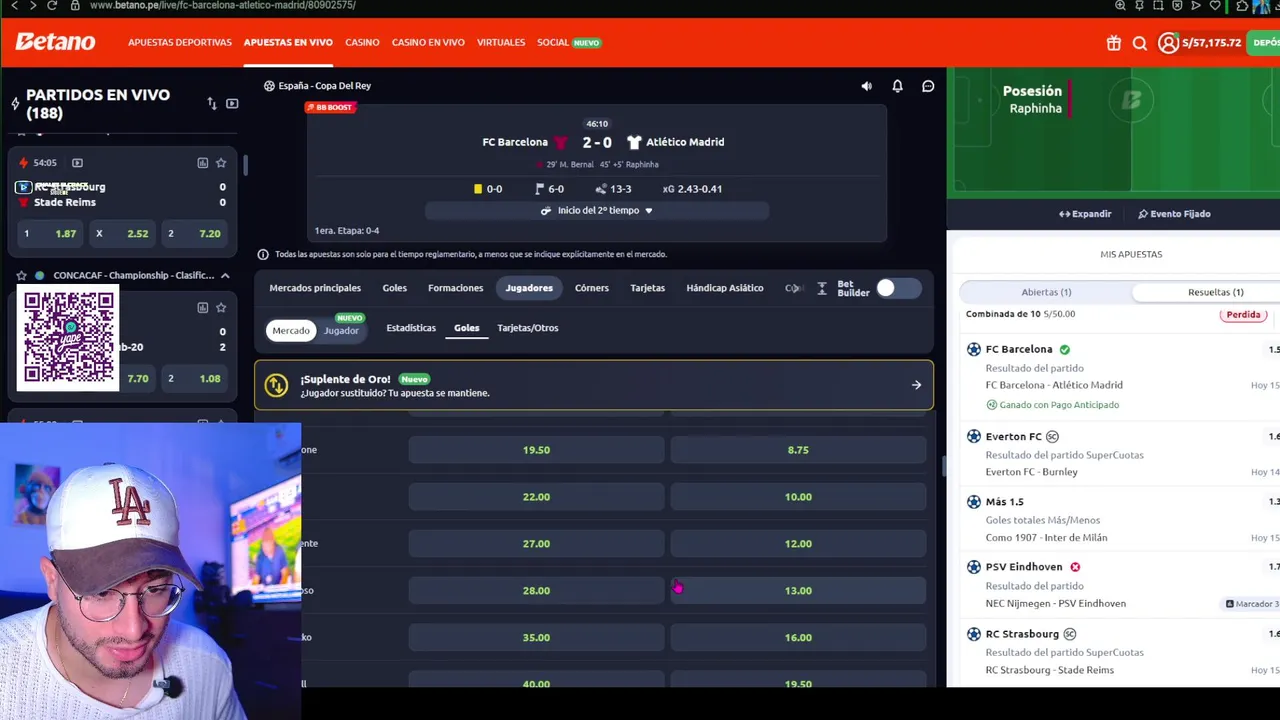Select Formaciones tab

[455, 288]
